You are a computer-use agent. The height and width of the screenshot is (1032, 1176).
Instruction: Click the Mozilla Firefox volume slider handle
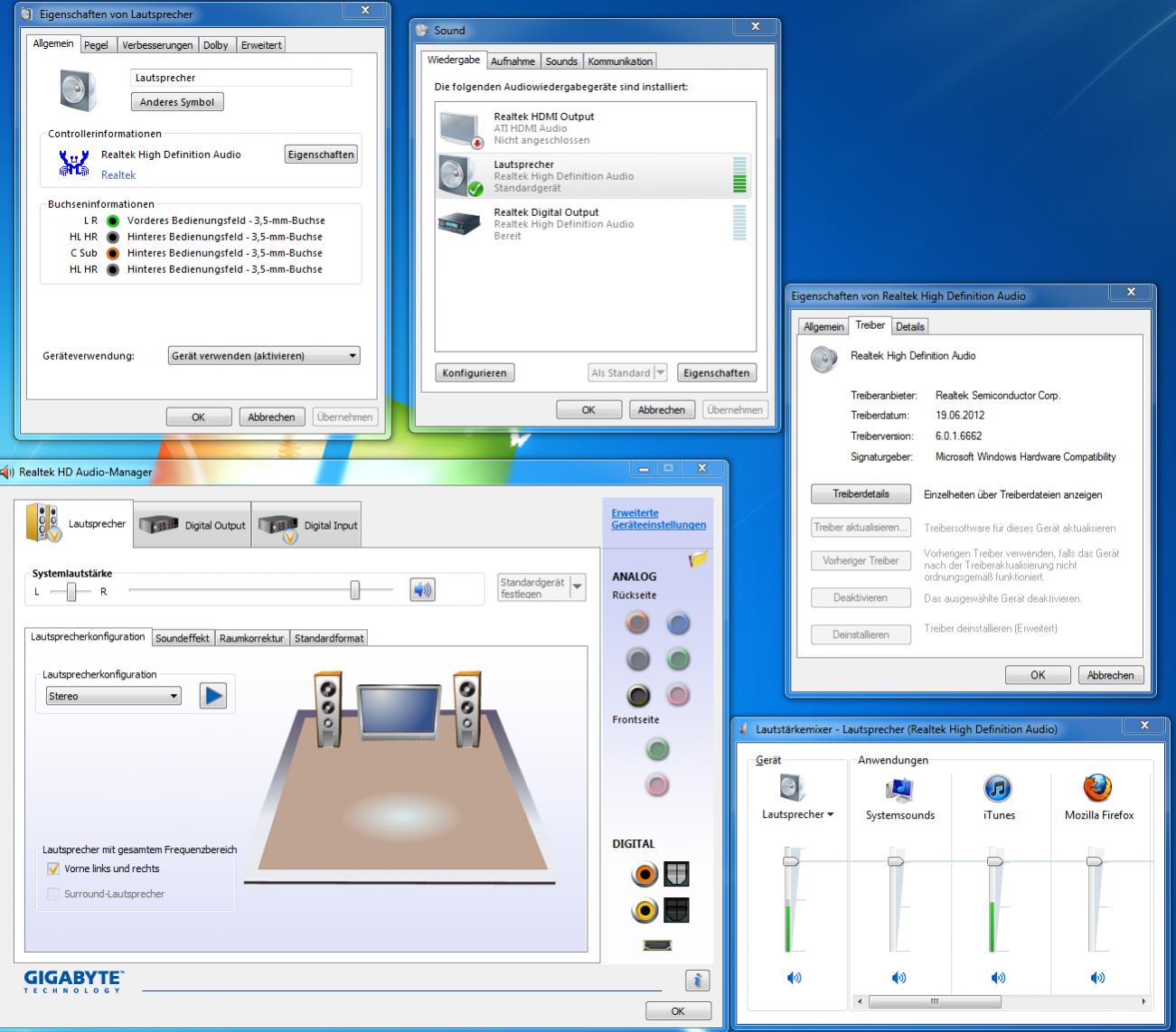(1095, 861)
